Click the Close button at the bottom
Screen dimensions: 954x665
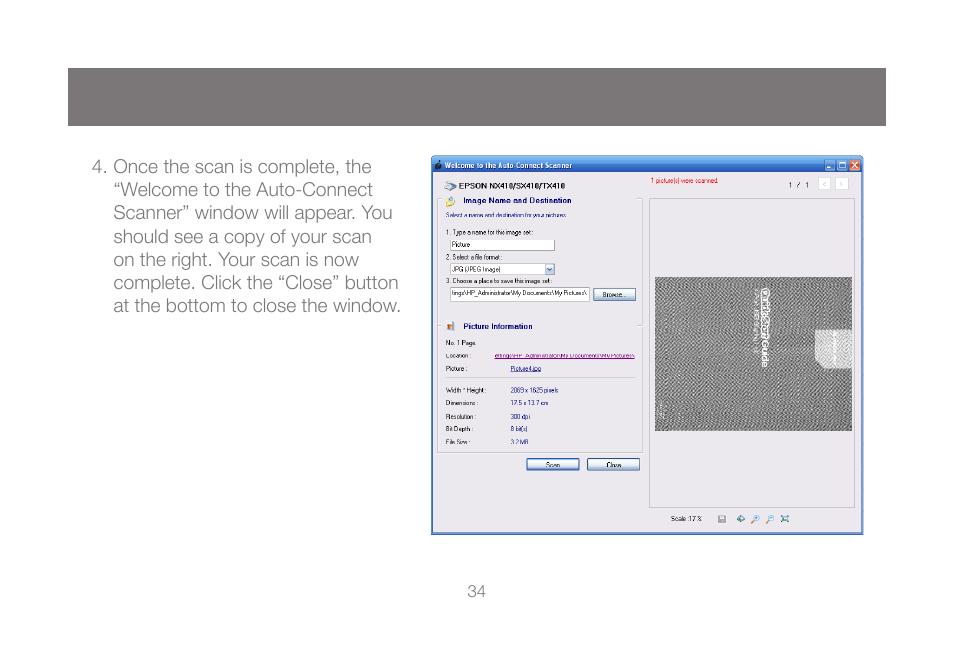tap(613, 465)
